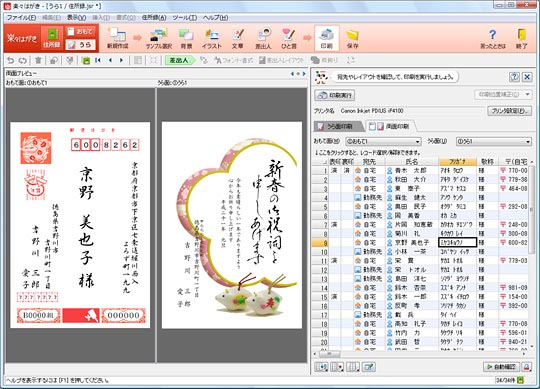
Task: Click the 保存 save folder icon
Action: pyautogui.click(x=352, y=38)
